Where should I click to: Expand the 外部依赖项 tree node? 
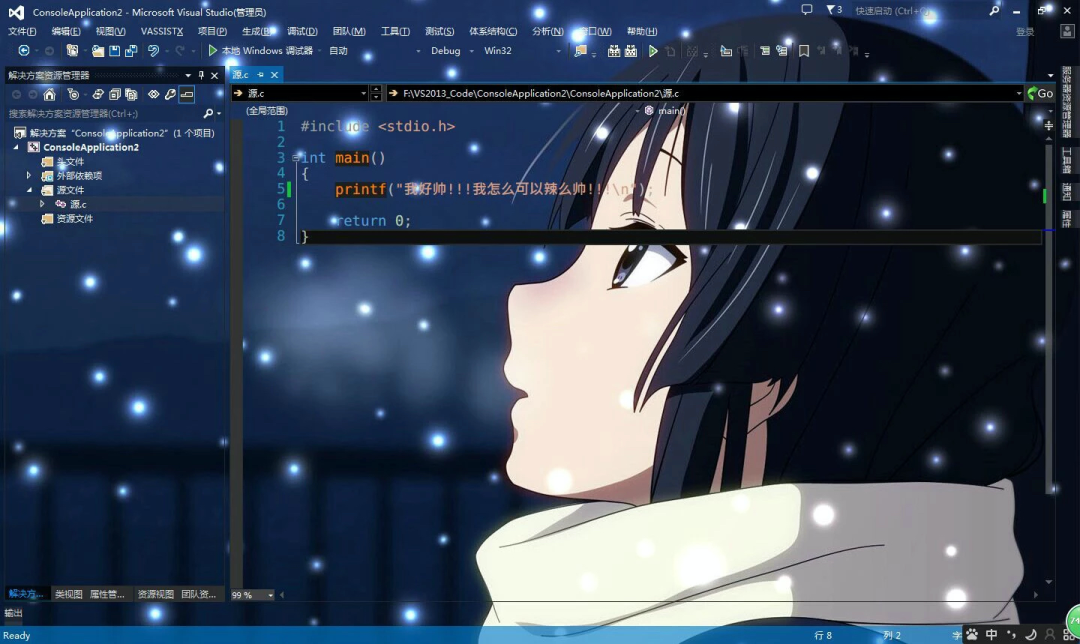pyautogui.click(x=29, y=176)
